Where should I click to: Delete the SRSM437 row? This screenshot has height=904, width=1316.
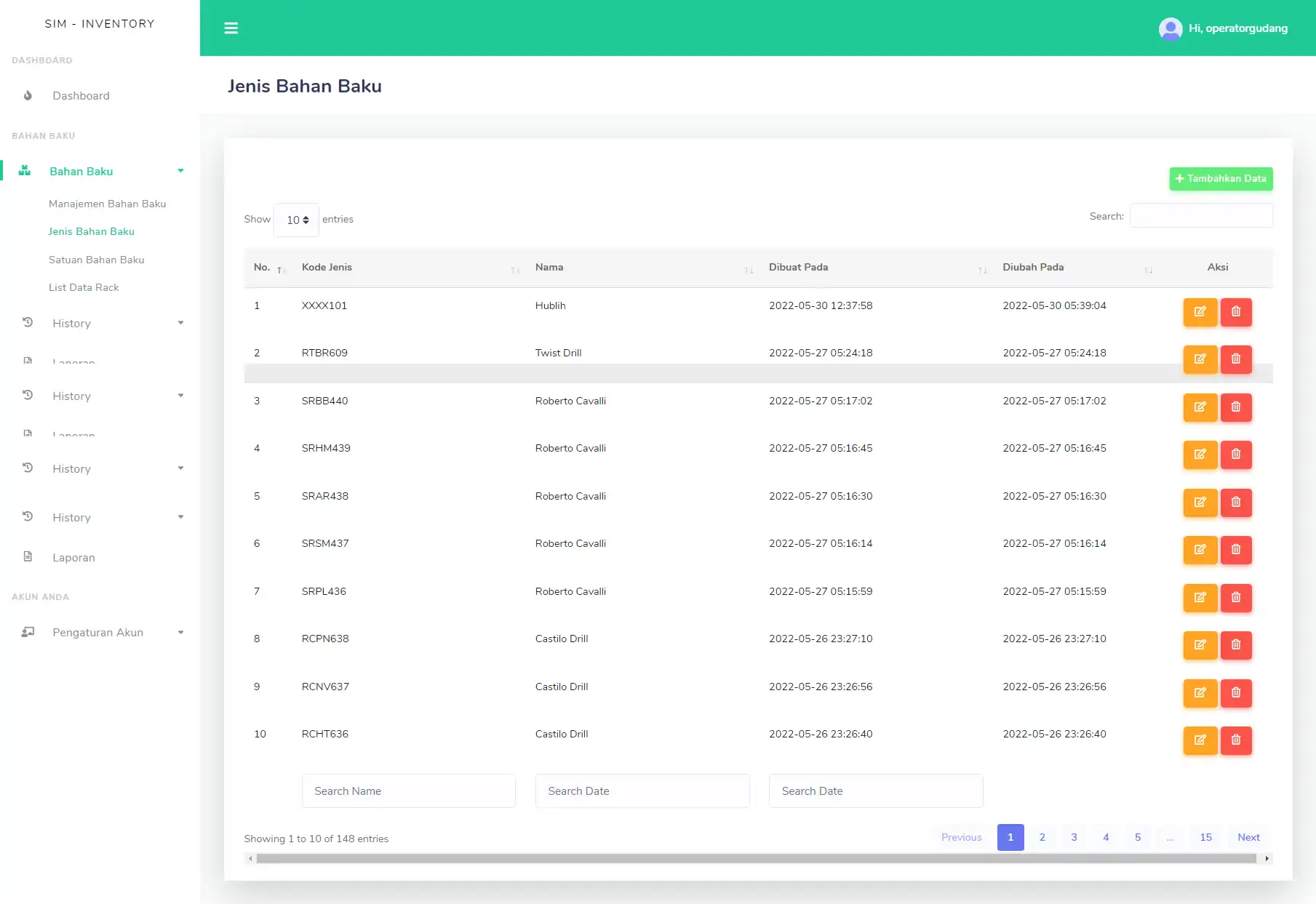pyautogui.click(x=1236, y=550)
